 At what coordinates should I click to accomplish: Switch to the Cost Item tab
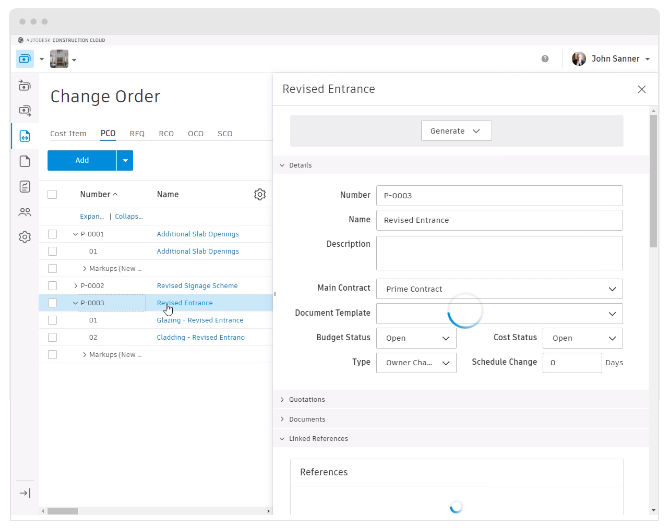click(x=68, y=133)
